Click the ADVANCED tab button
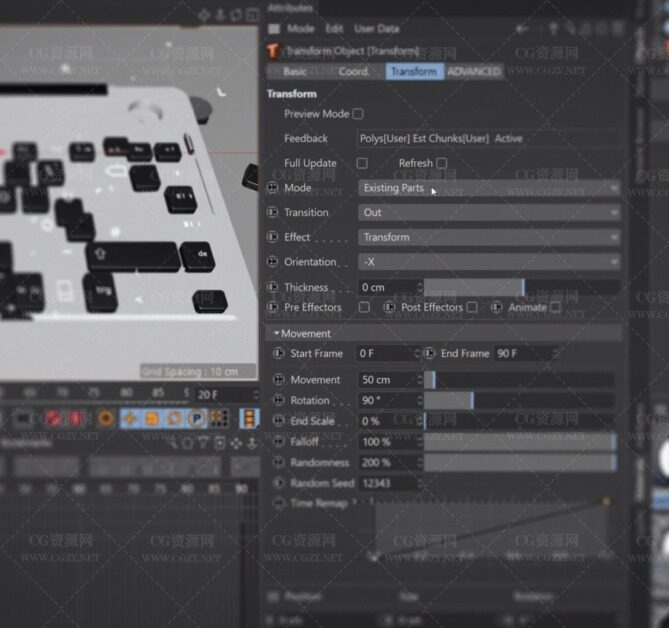This screenshot has width=669, height=628. click(x=473, y=72)
